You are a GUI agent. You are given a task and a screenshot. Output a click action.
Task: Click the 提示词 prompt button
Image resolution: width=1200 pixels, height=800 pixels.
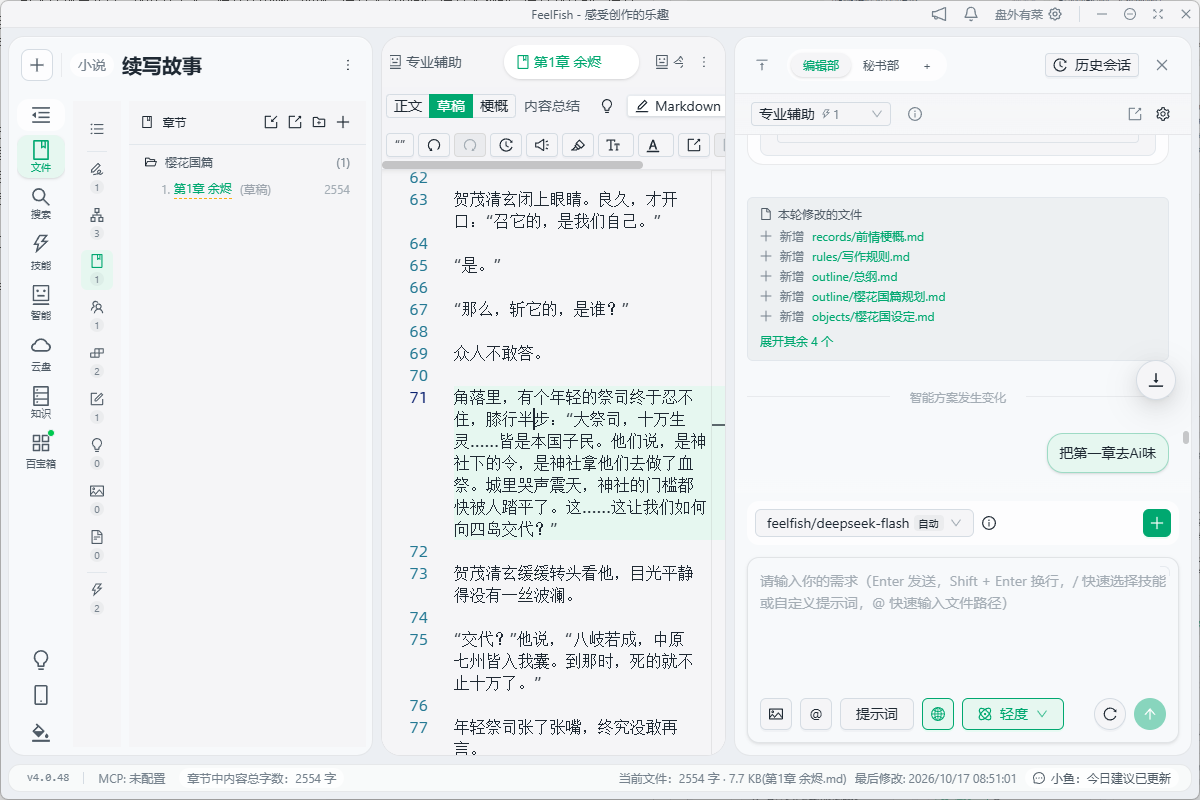point(876,714)
